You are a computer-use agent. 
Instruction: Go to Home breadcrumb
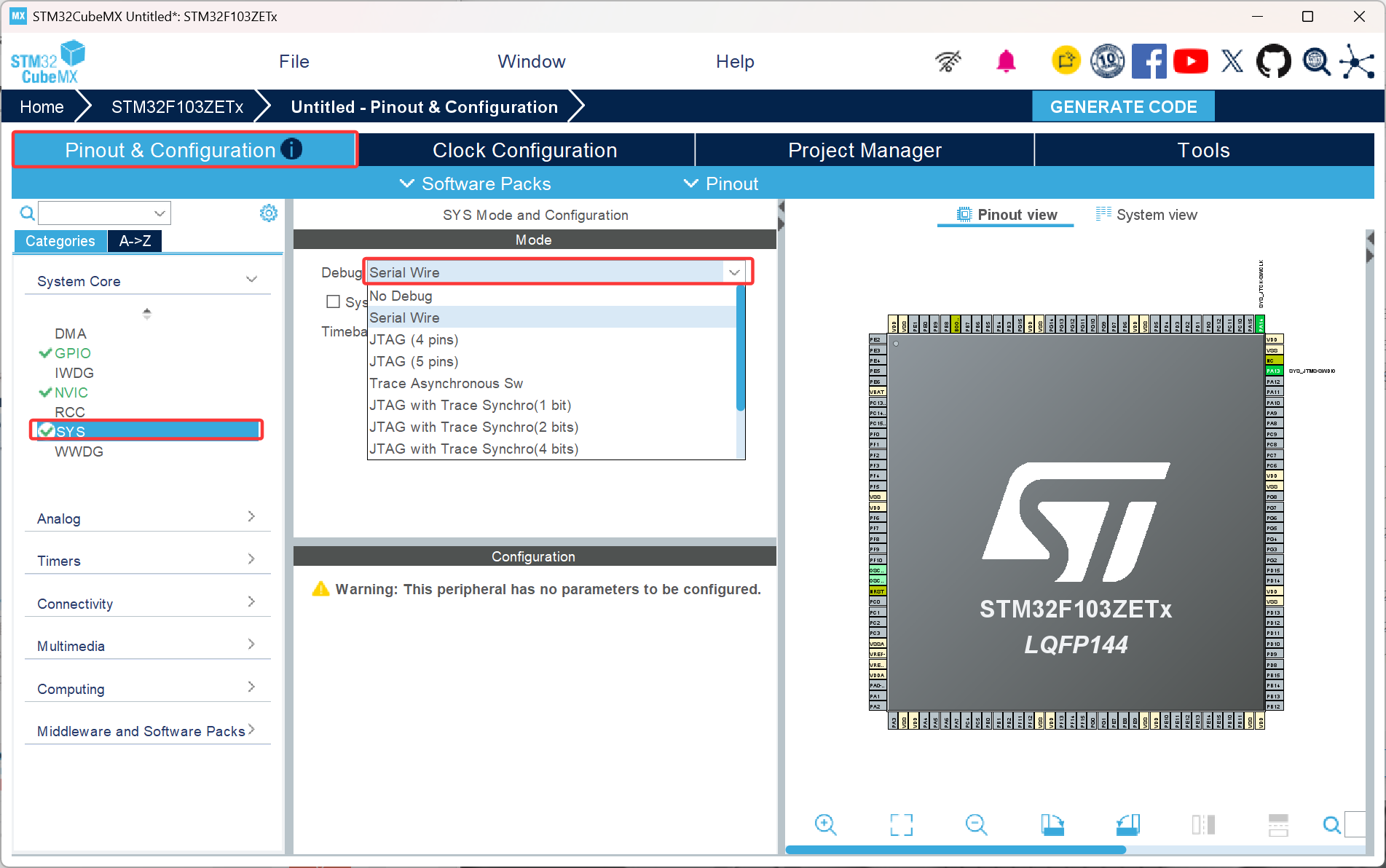tap(42, 107)
